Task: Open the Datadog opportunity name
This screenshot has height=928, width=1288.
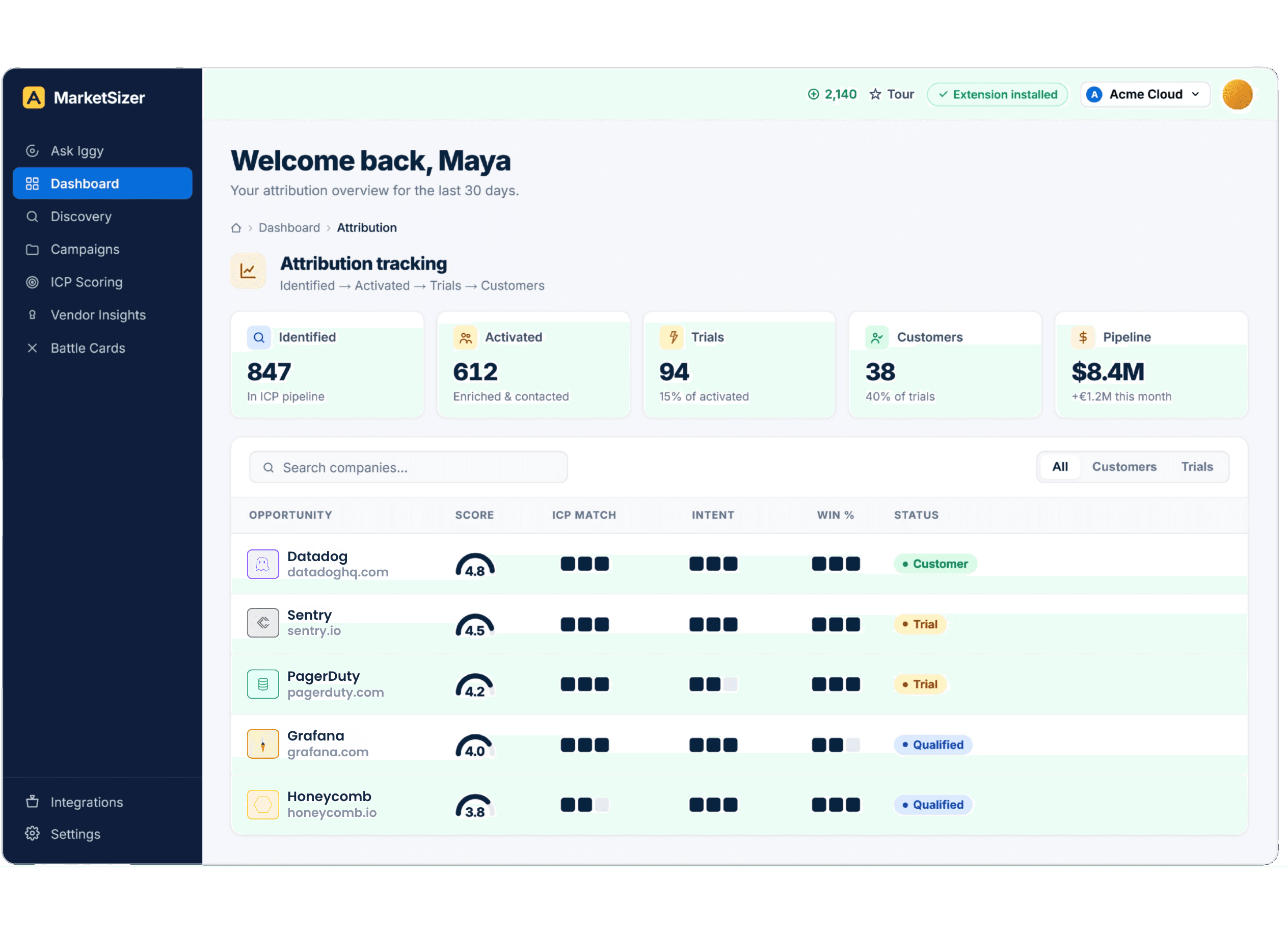Action: 317,556
